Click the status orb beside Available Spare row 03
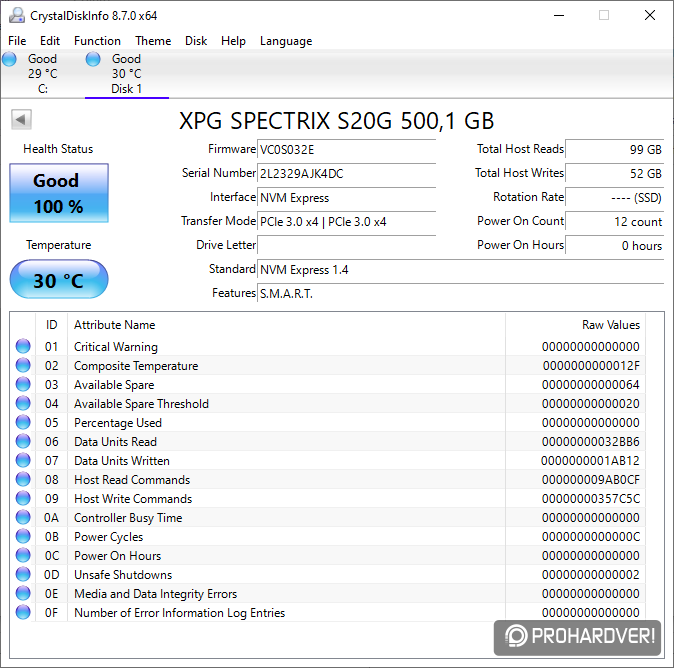The width and height of the screenshot is (674, 668). tap(23, 384)
